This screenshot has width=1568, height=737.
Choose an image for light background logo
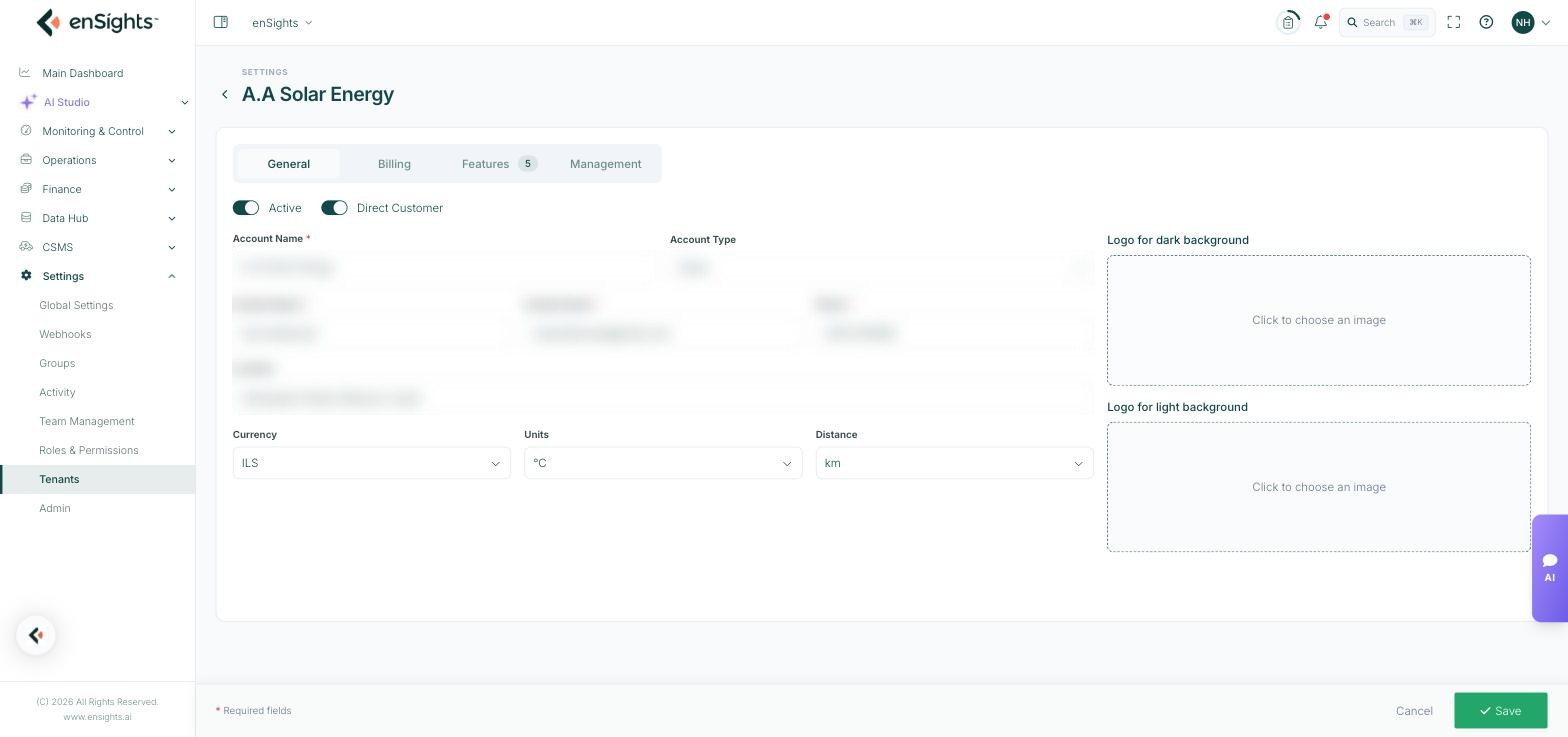[1318, 487]
